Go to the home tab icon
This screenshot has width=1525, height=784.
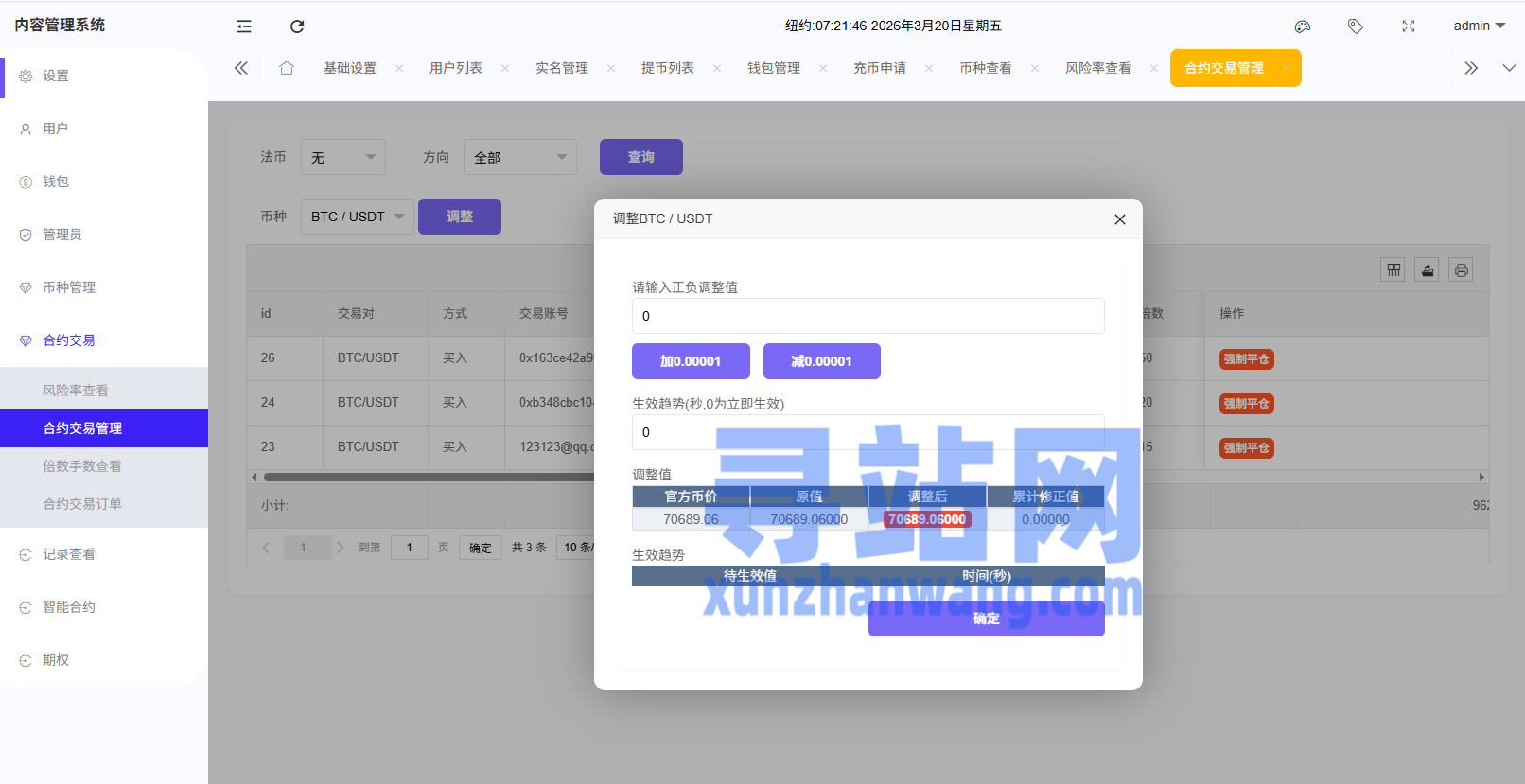[x=287, y=68]
